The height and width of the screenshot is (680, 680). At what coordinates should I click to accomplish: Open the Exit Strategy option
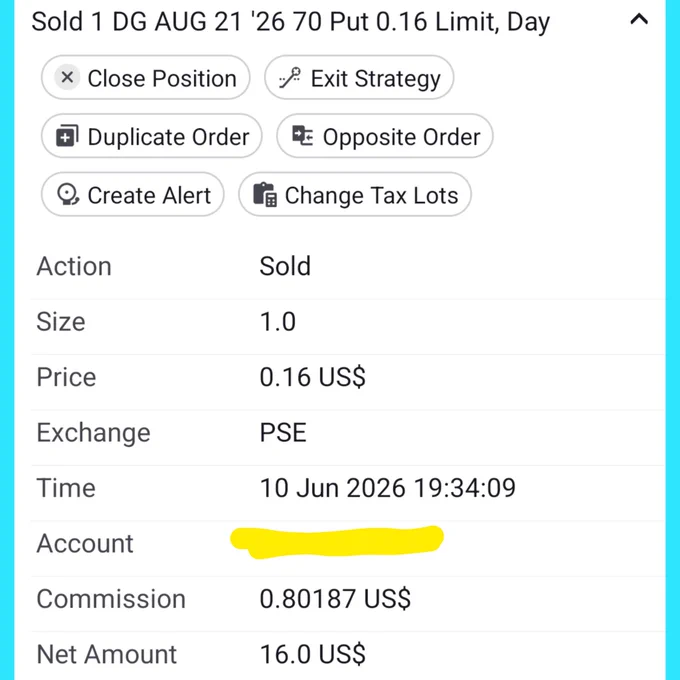(x=359, y=78)
